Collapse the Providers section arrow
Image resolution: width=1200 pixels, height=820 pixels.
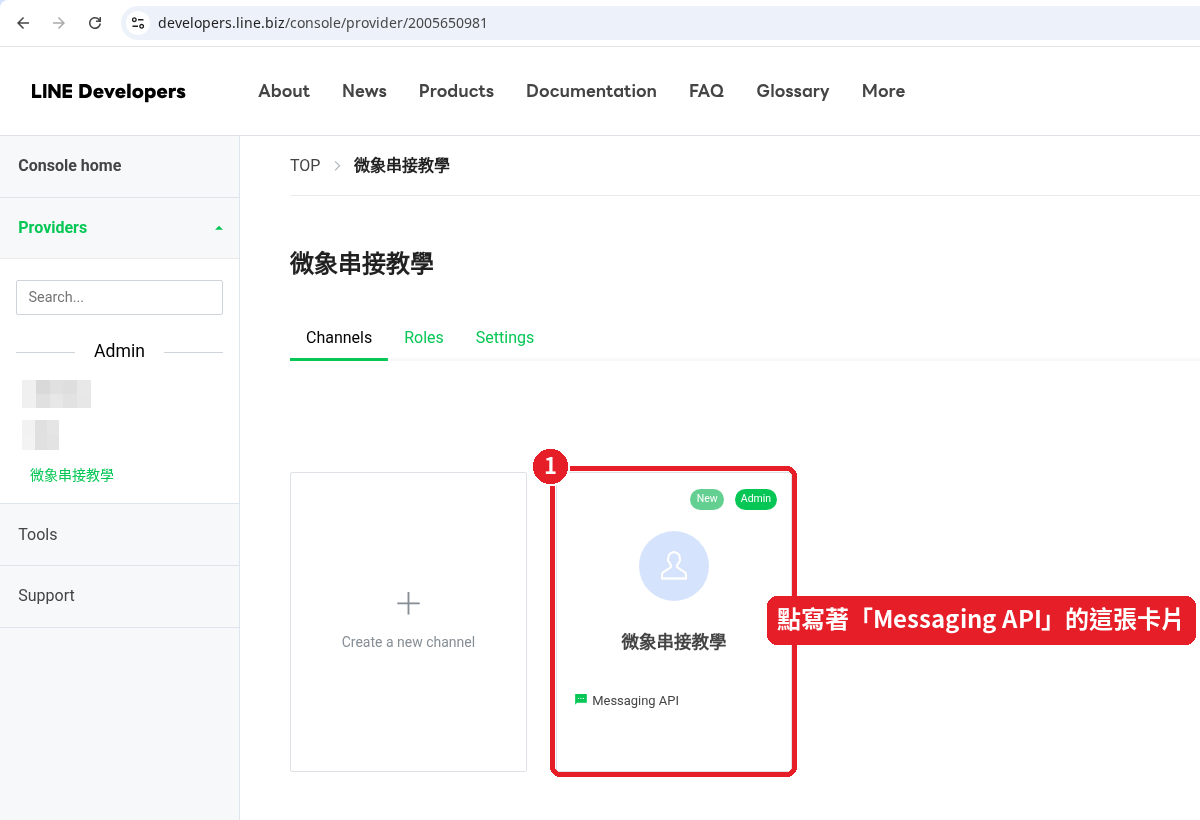click(219, 228)
